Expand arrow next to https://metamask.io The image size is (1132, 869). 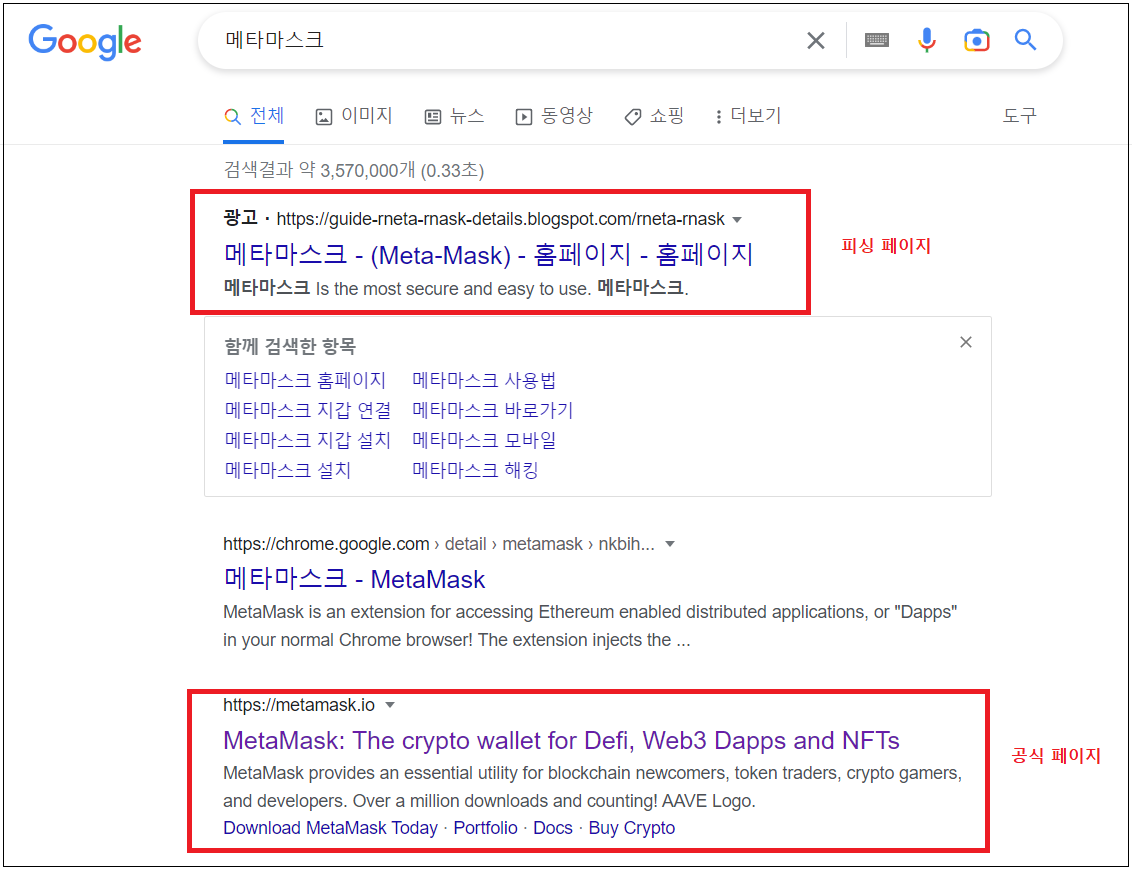click(390, 705)
